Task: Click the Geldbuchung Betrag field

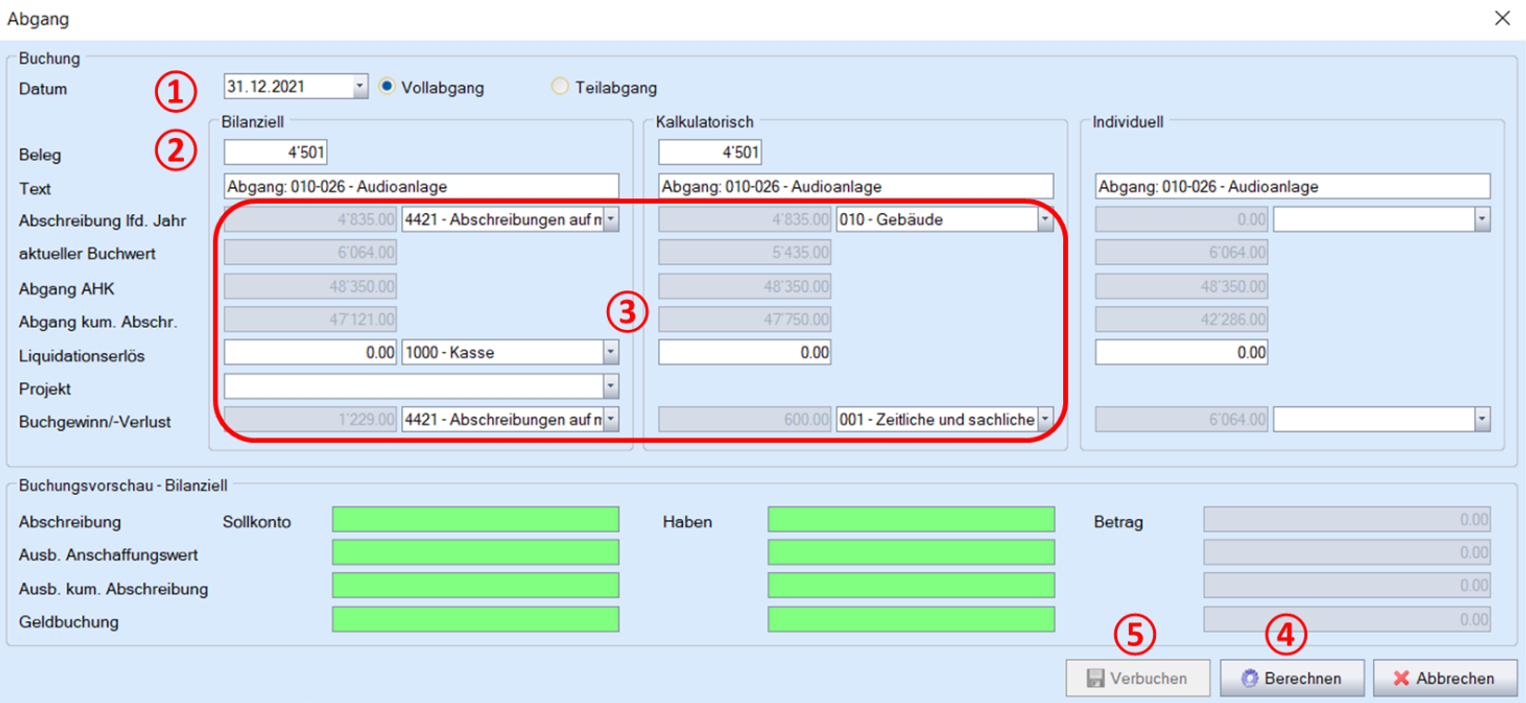Action: point(1348,619)
